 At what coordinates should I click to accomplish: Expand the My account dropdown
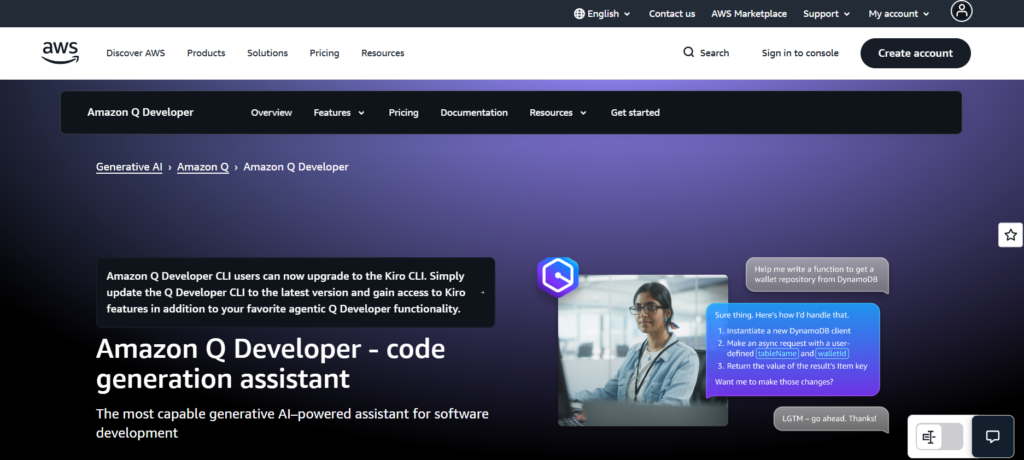click(899, 14)
